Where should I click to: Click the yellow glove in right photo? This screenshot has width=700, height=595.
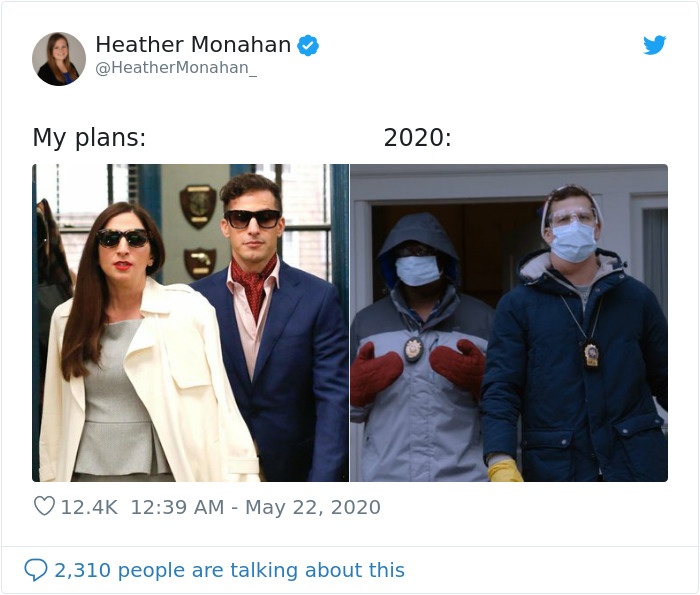point(504,470)
